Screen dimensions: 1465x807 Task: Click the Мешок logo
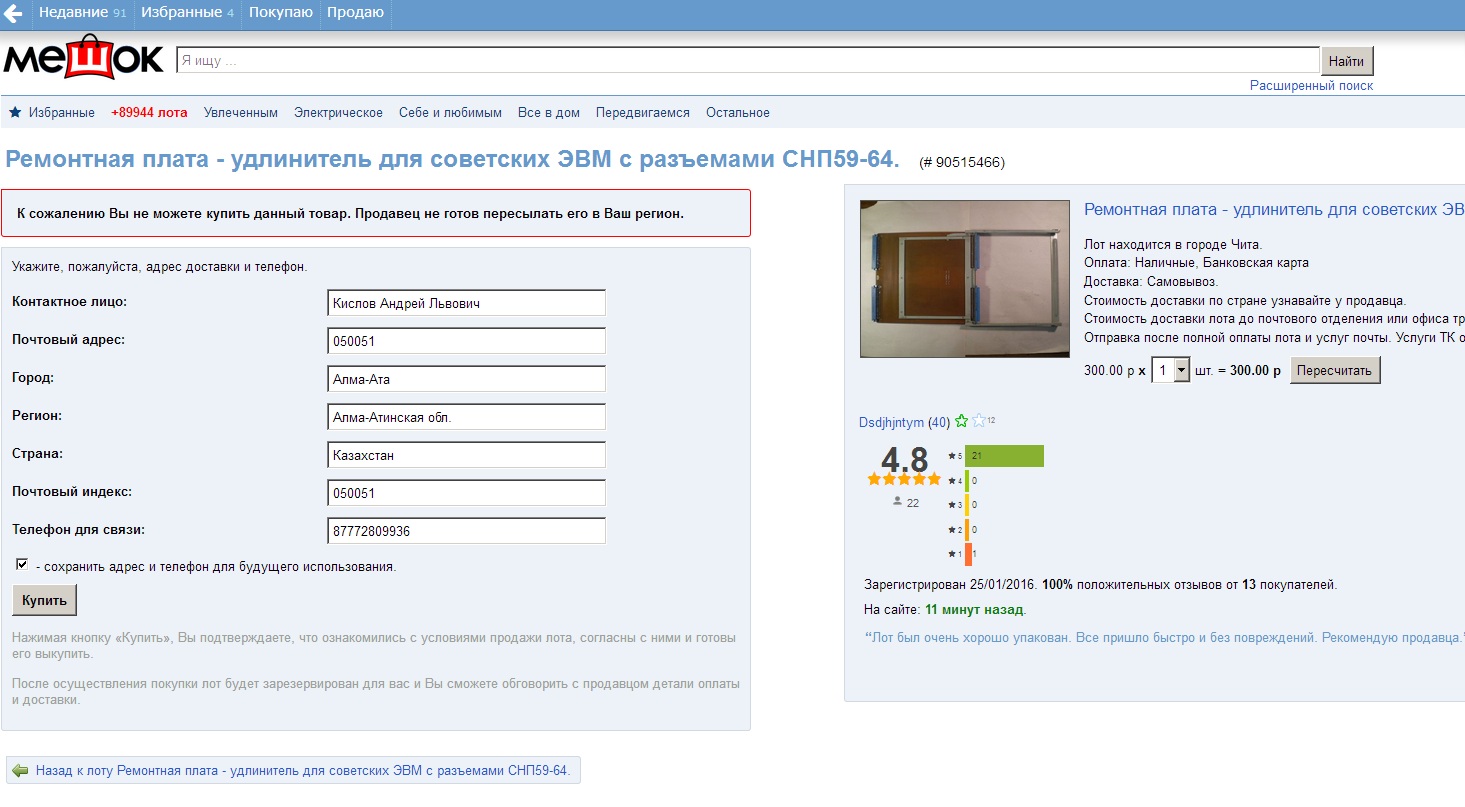(84, 59)
